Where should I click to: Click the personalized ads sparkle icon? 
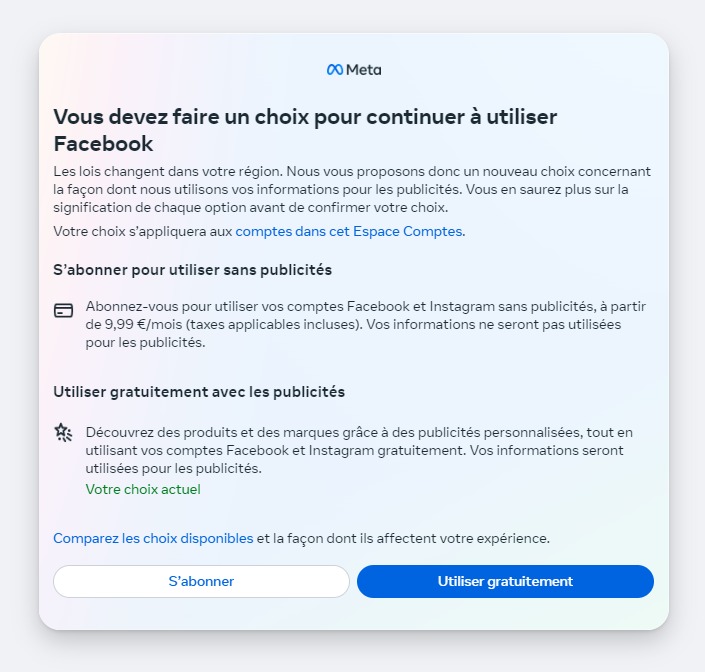pos(63,432)
